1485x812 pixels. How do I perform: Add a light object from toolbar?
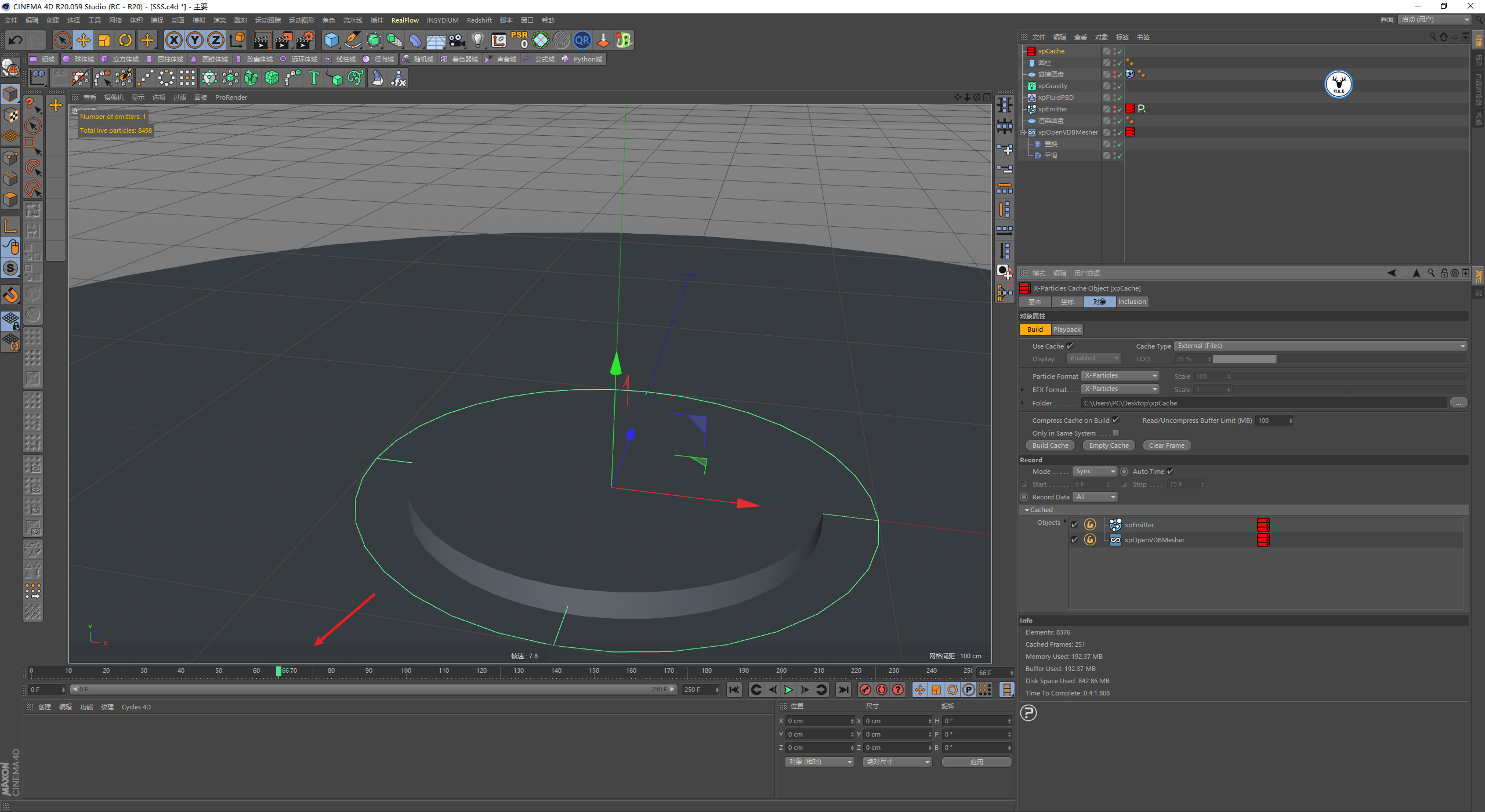point(478,40)
